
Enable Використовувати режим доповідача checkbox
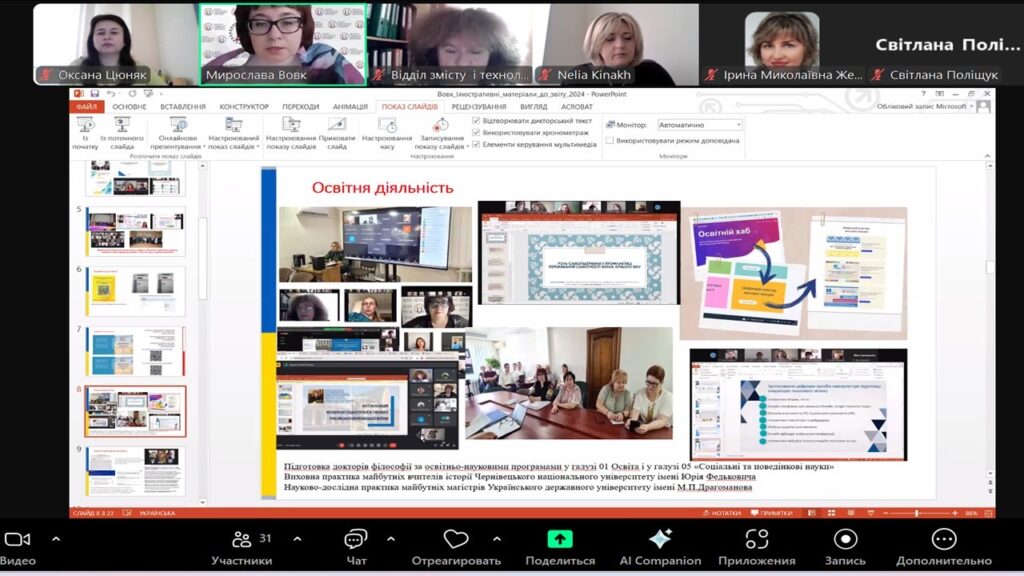(x=610, y=141)
